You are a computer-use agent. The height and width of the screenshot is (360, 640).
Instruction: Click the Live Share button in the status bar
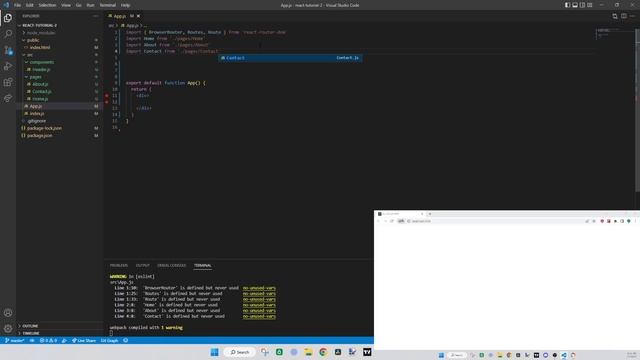point(84,340)
